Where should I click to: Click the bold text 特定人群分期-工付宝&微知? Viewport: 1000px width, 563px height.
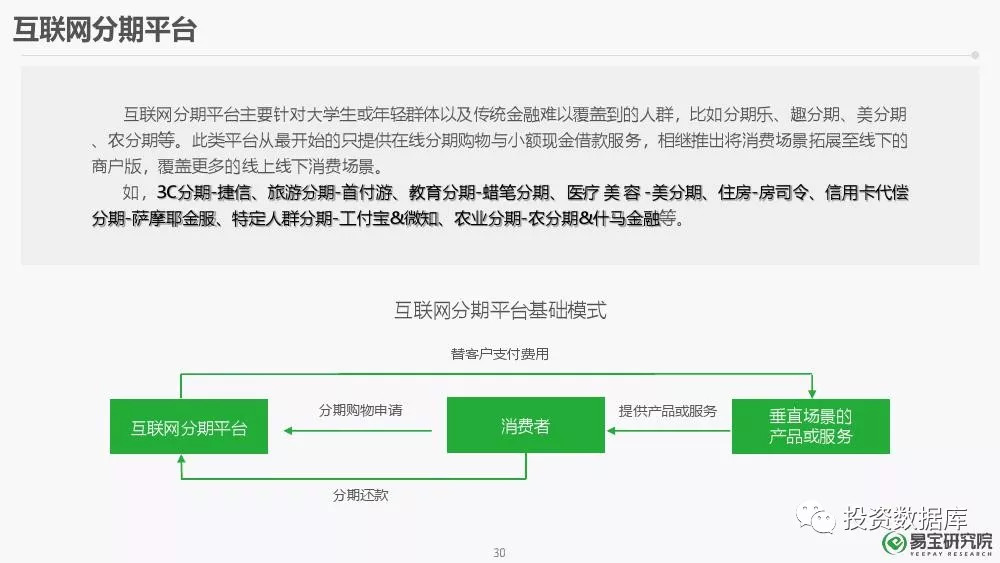(x=335, y=219)
